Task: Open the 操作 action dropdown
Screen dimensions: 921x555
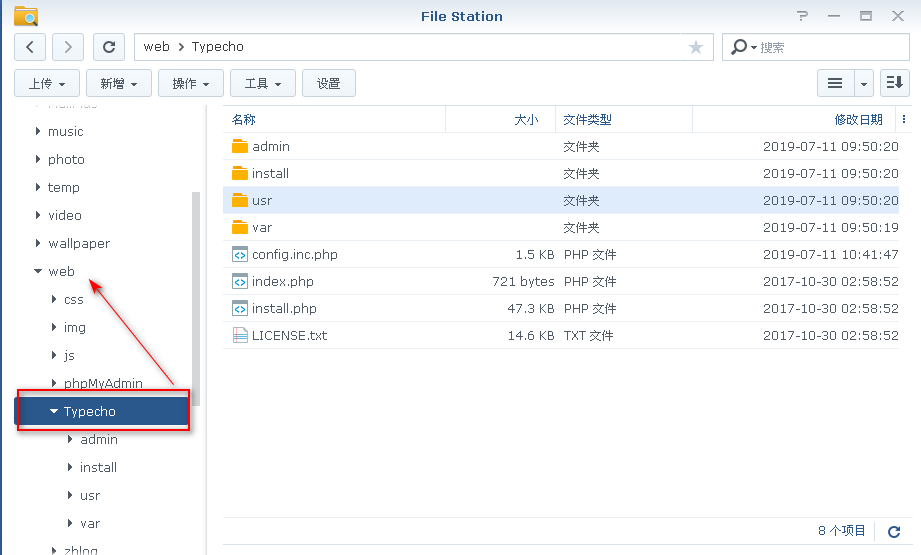Action: click(x=191, y=83)
